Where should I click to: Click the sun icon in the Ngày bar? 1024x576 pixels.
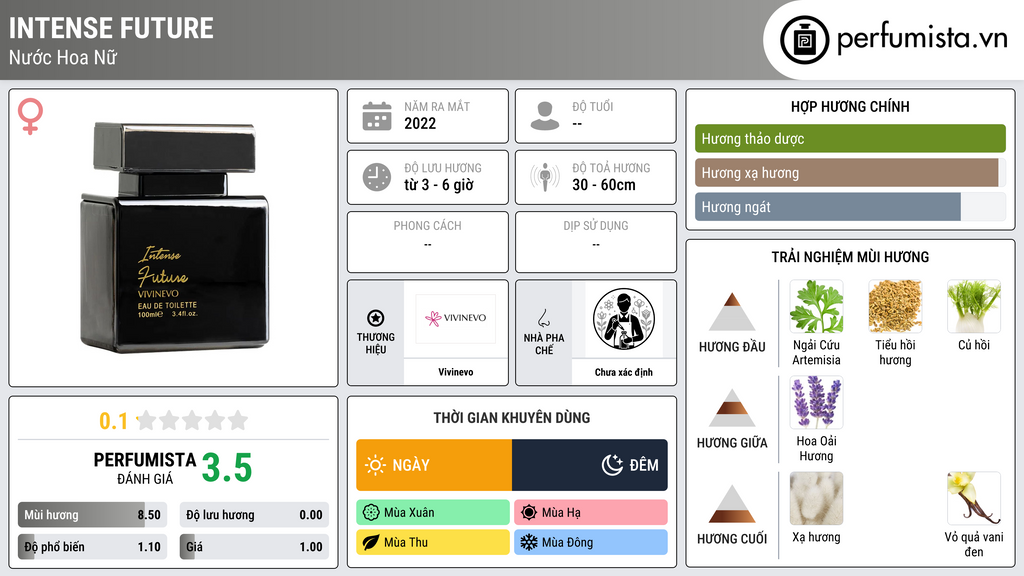[376, 465]
